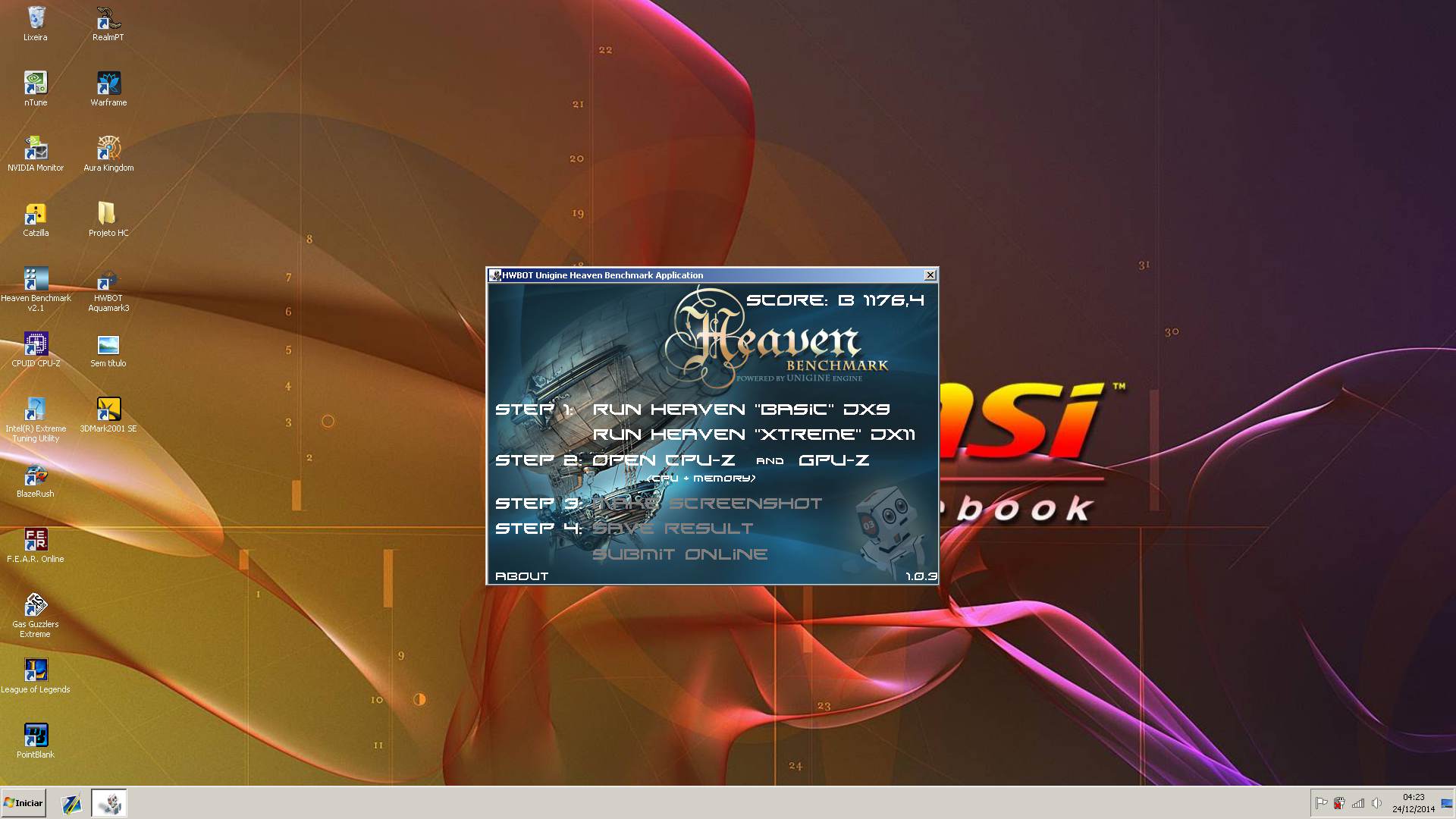Open the PointBlank game shortcut

point(36,741)
